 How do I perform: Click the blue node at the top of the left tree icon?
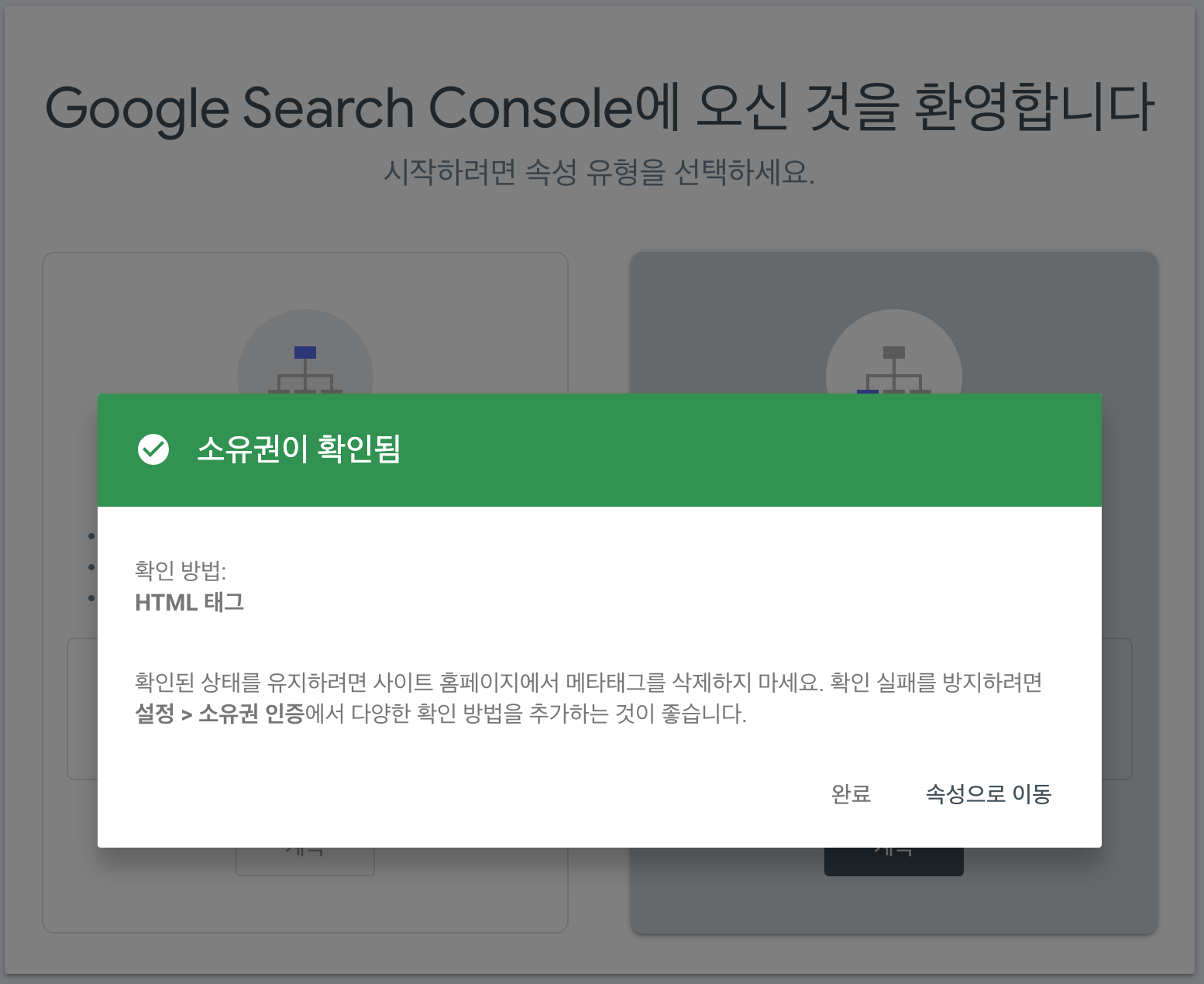click(304, 353)
